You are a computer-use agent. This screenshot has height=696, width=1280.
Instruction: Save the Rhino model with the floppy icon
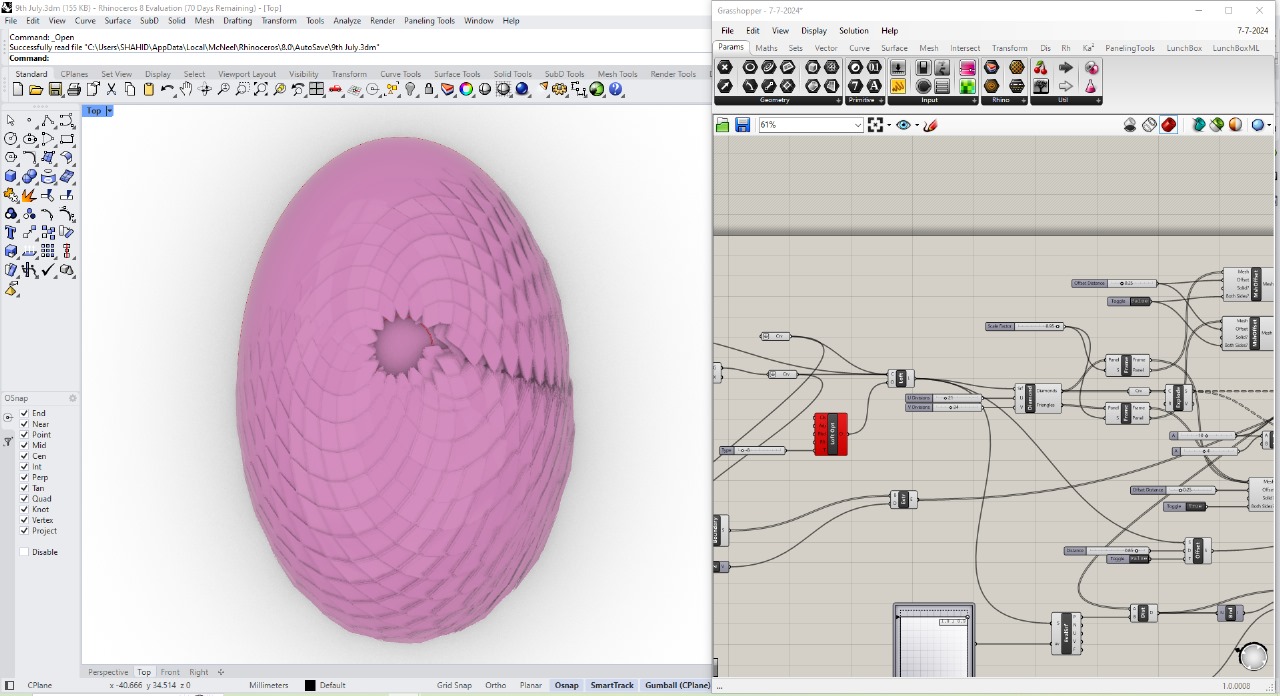[55, 90]
